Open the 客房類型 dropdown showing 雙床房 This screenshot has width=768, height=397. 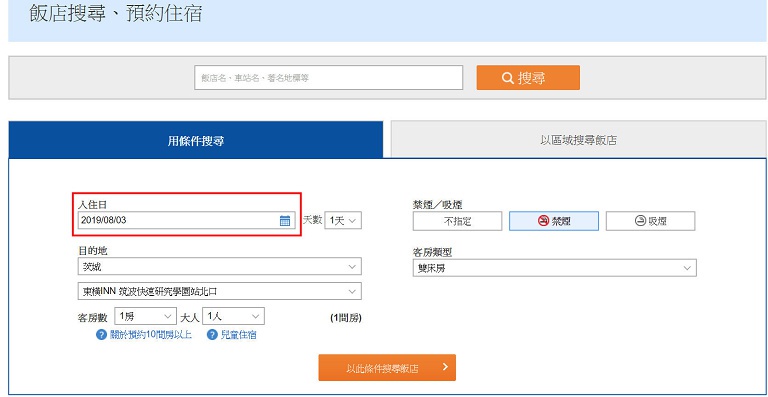point(554,268)
